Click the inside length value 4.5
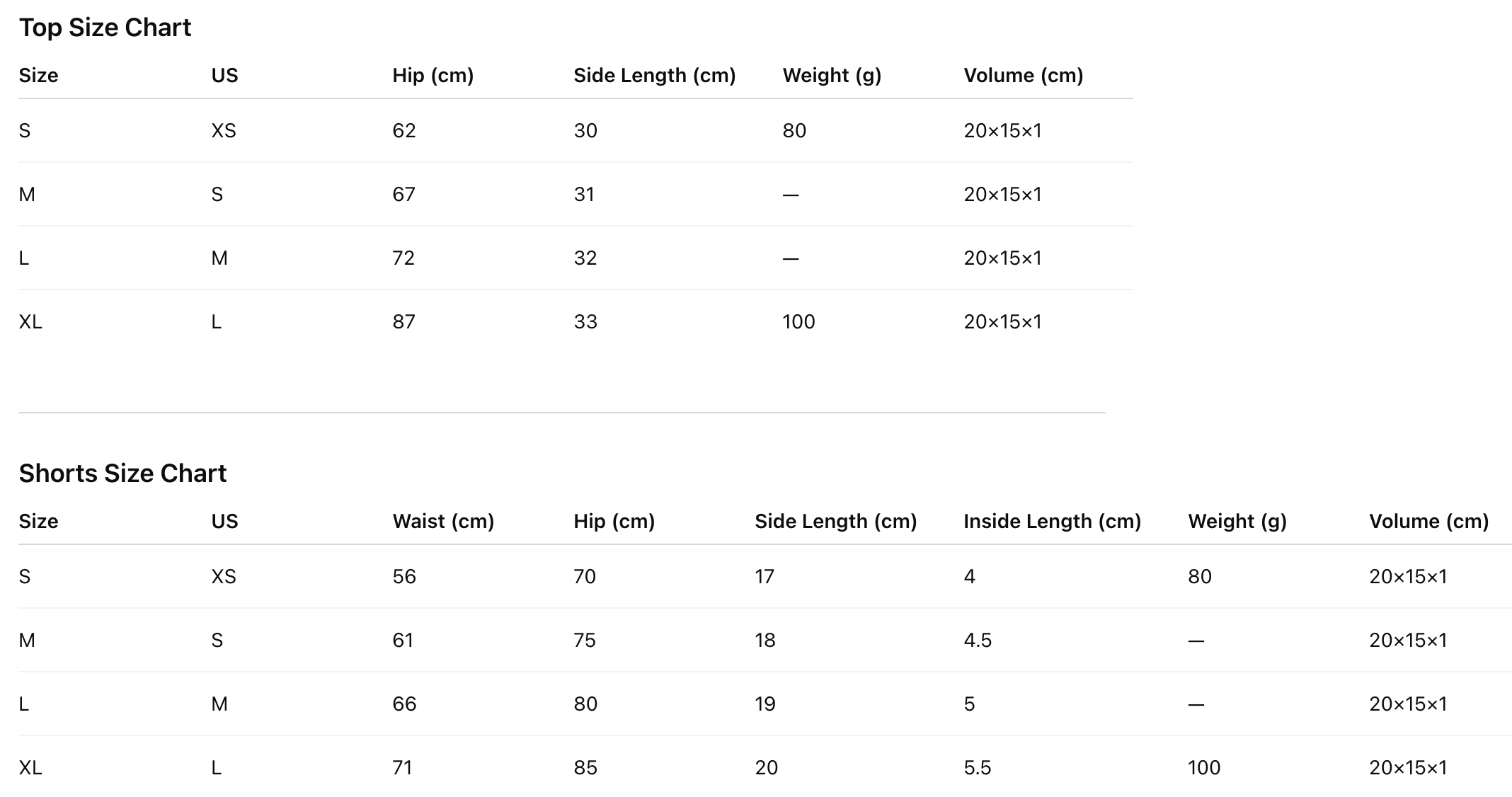This screenshot has height=797, width=1512. point(977,641)
